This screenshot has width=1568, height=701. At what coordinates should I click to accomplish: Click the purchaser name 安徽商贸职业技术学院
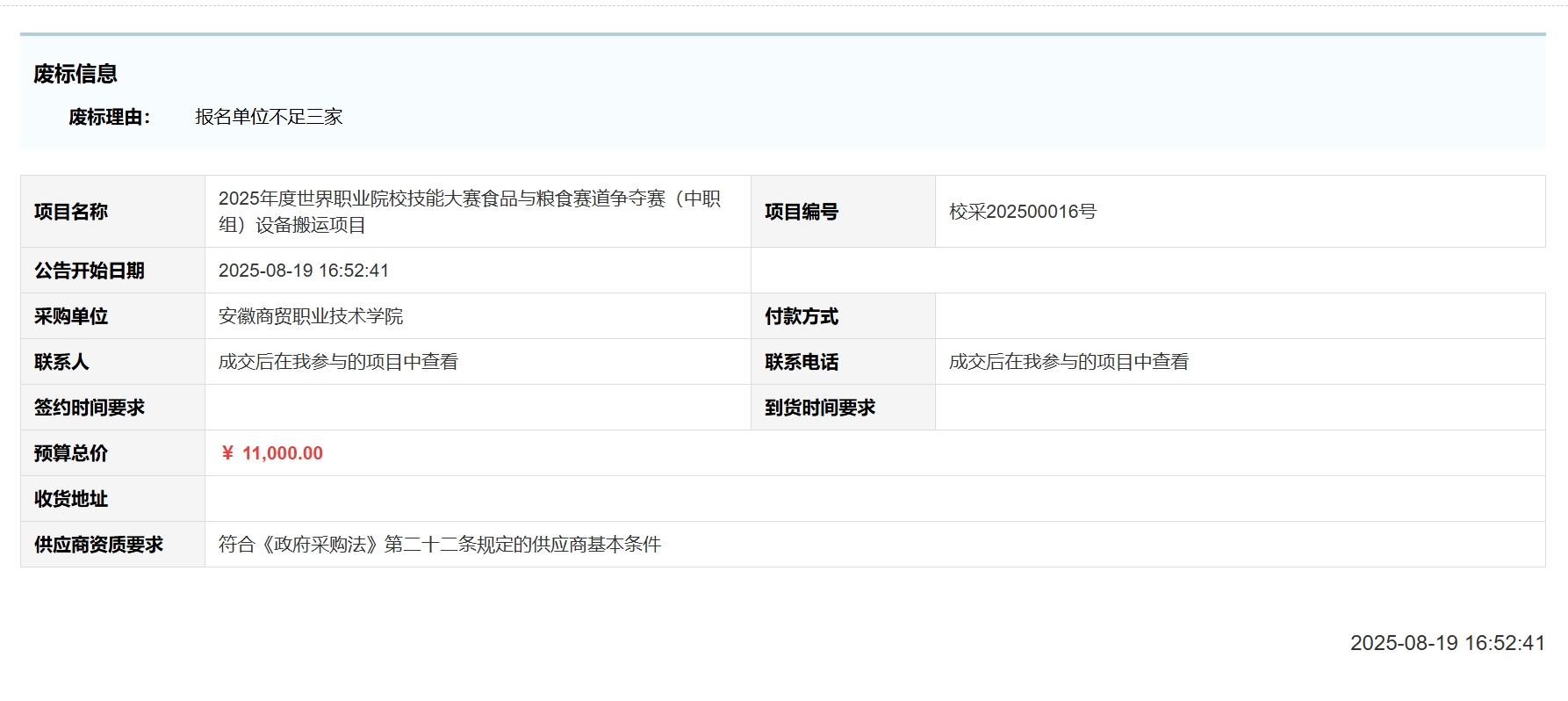311,316
